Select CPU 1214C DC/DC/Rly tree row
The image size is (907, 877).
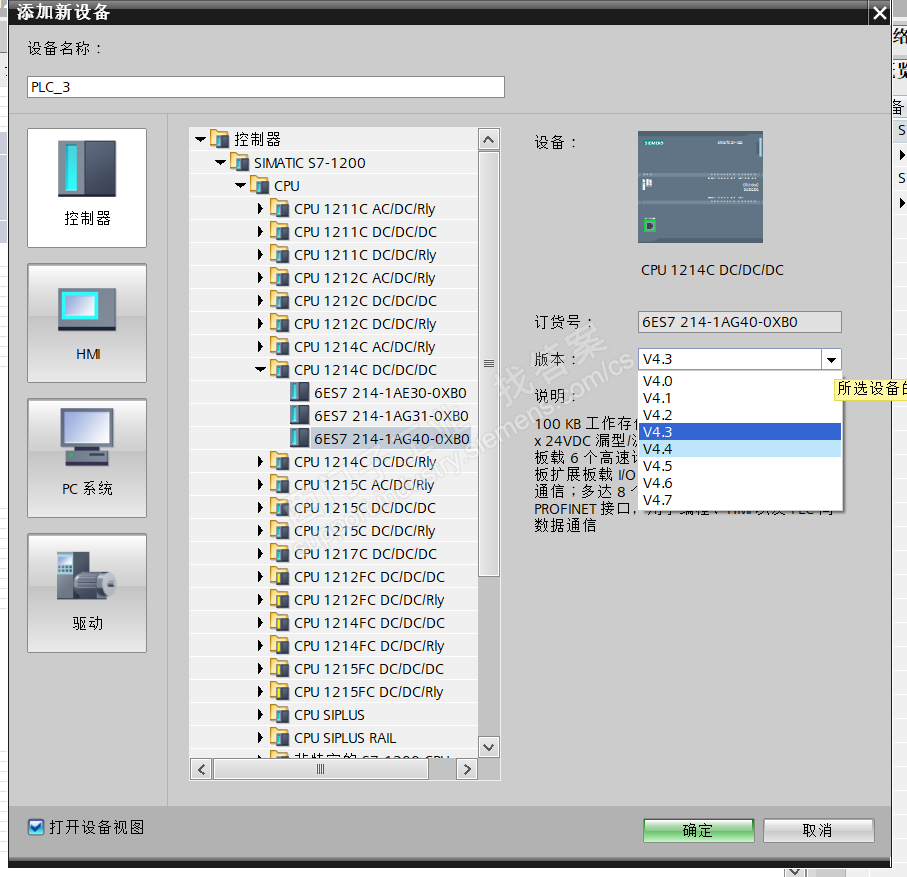click(x=334, y=461)
